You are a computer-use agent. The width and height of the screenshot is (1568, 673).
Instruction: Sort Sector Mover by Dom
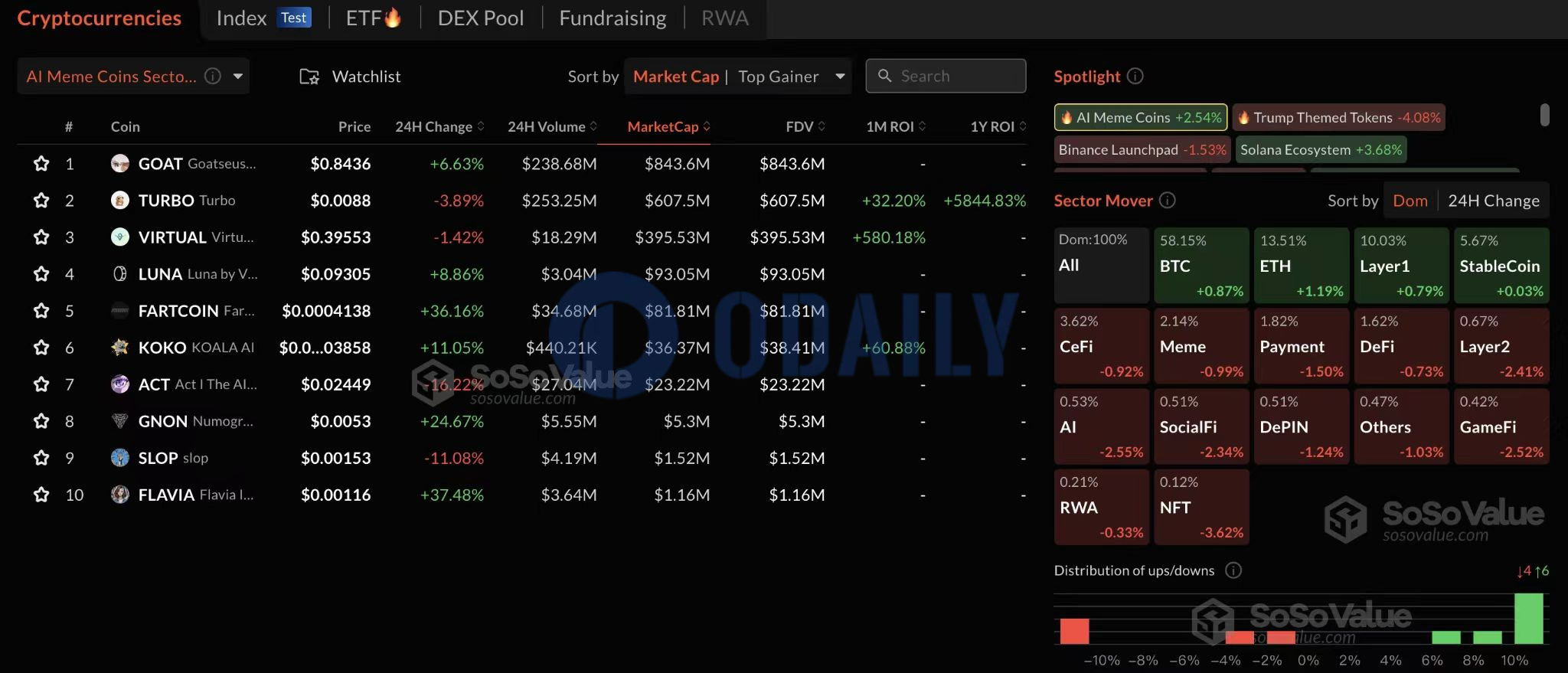[1410, 201]
